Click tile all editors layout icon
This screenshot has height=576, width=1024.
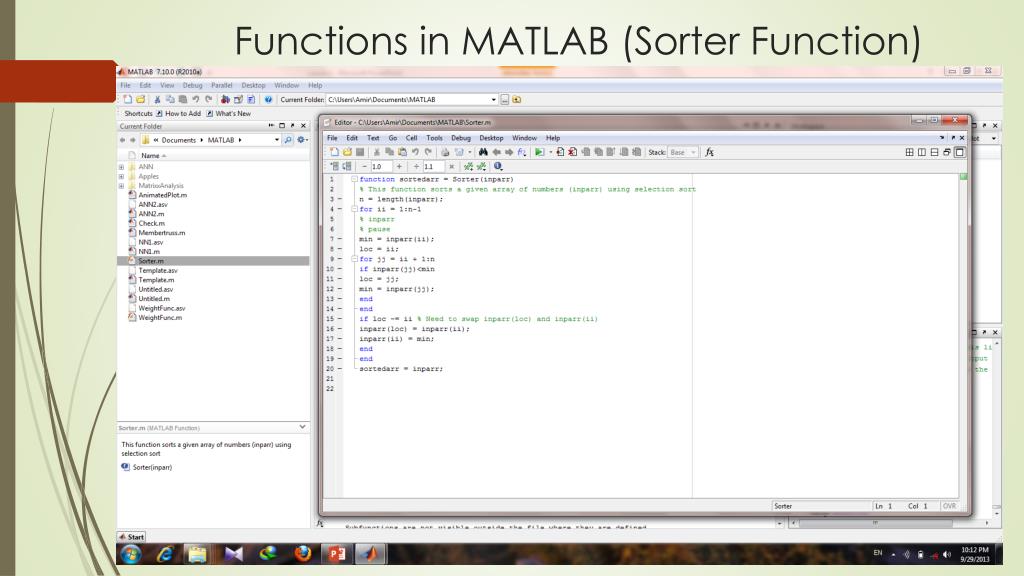click(x=909, y=152)
